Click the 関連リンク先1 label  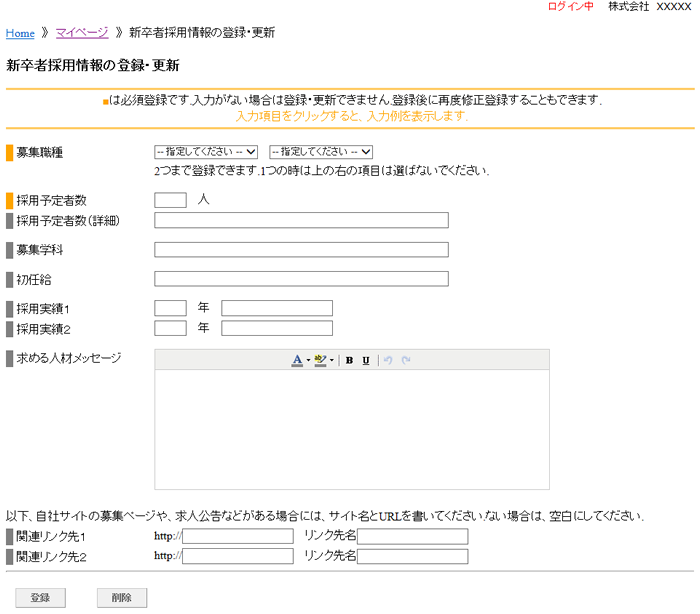51,537
